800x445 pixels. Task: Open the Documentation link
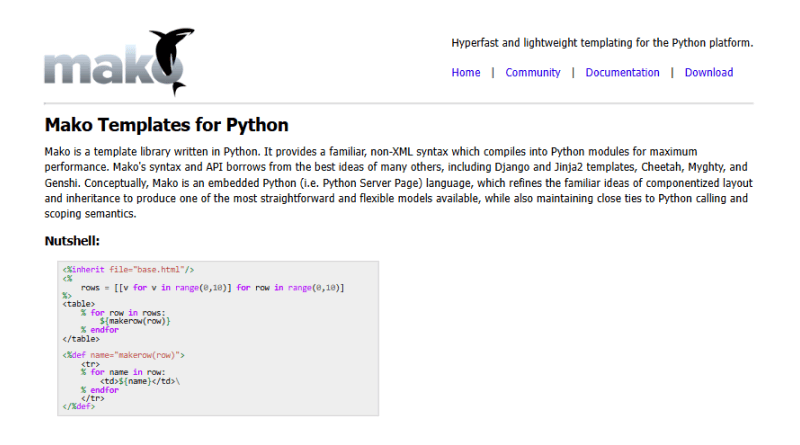click(622, 72)
